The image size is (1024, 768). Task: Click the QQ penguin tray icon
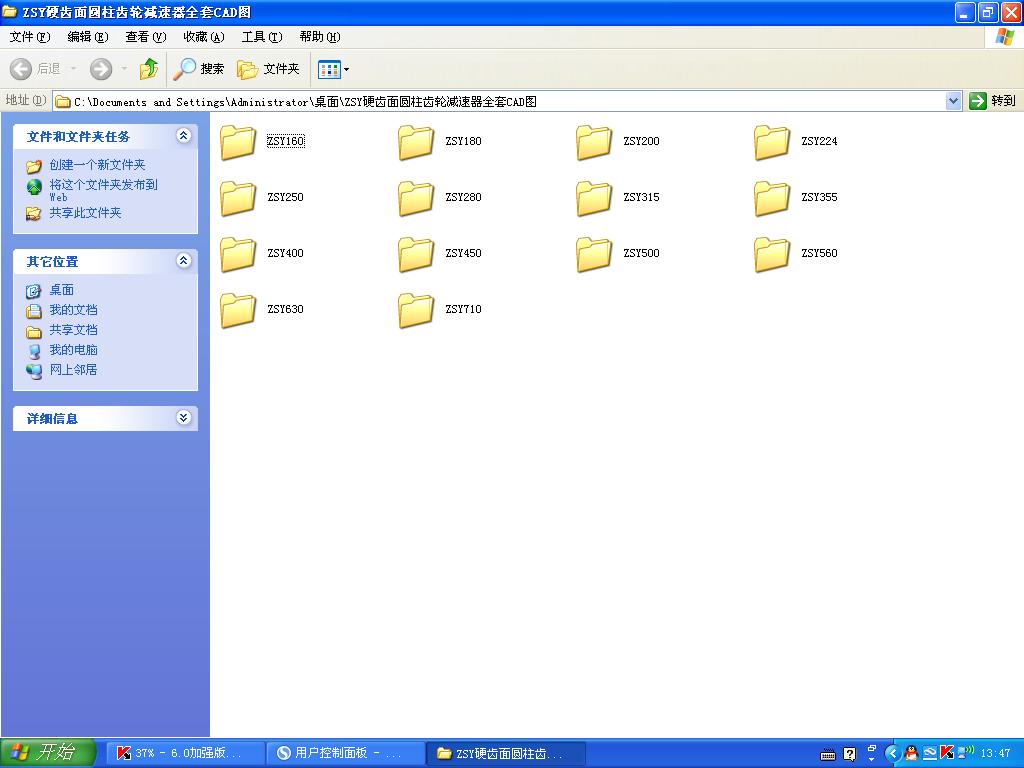pos(911,754)
